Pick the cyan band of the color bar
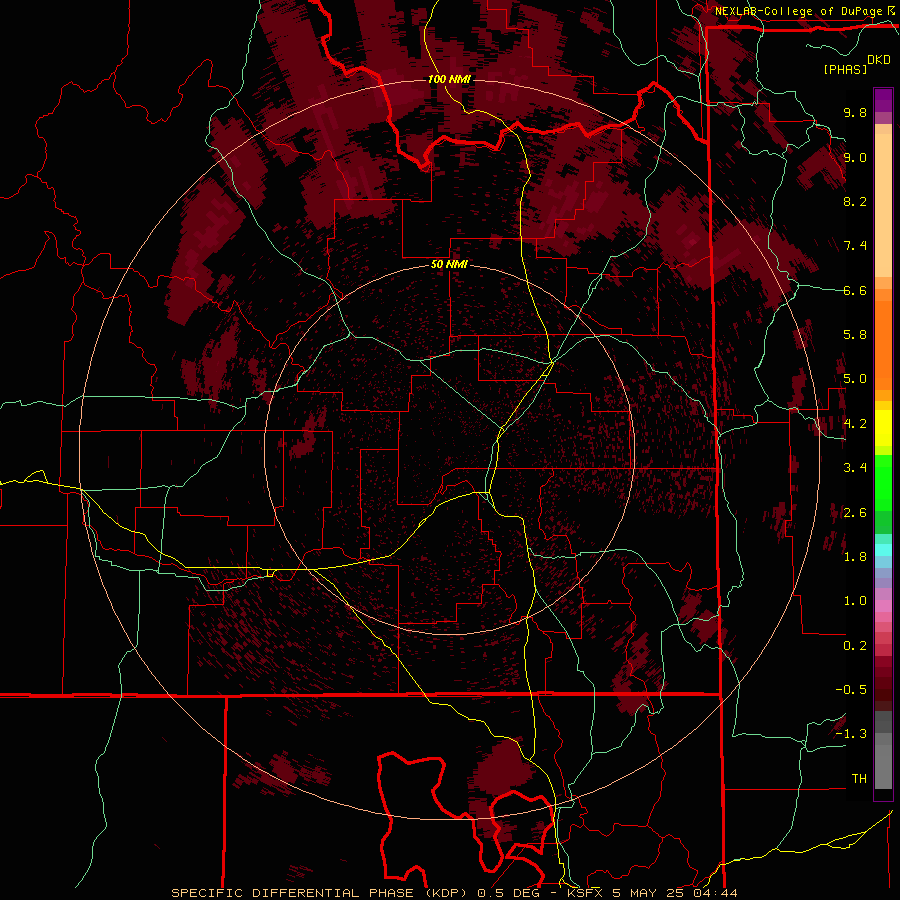 [x=883, y=550]
